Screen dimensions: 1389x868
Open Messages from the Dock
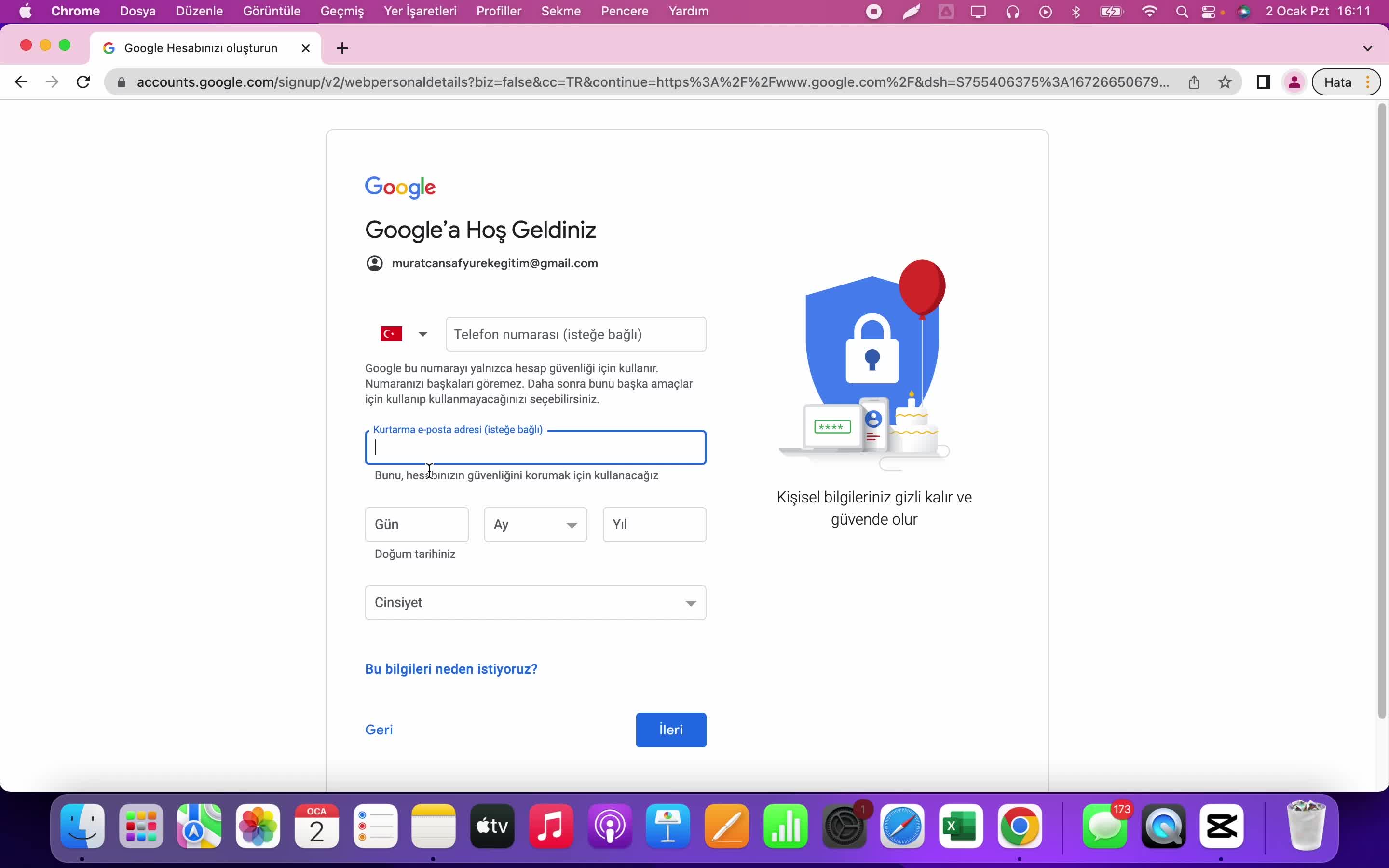(x=1105, y=827)
